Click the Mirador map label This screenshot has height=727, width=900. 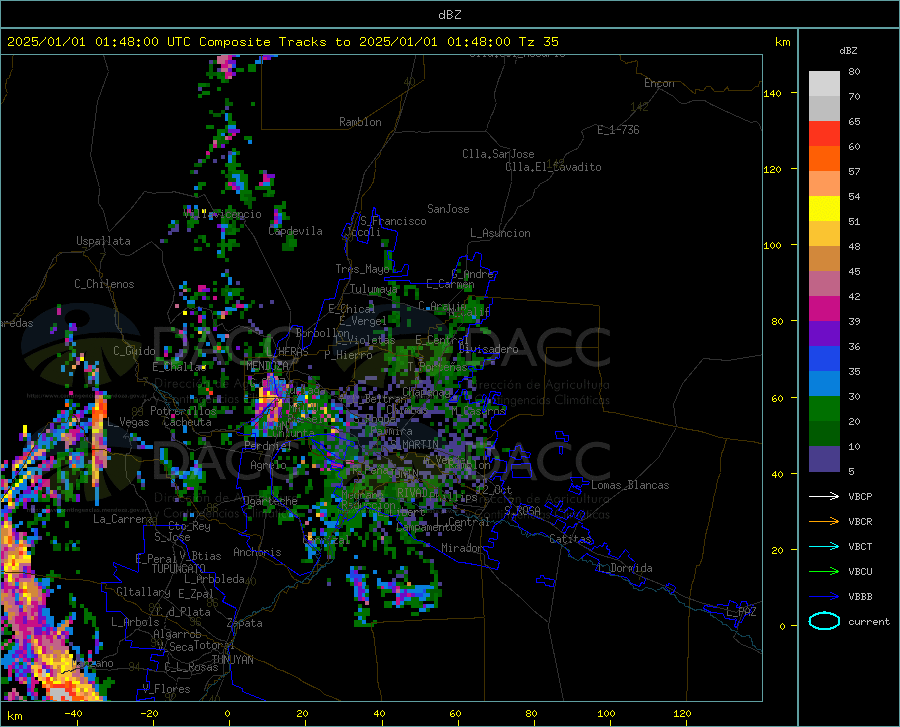pyautogui.click(x=462, y=548)
